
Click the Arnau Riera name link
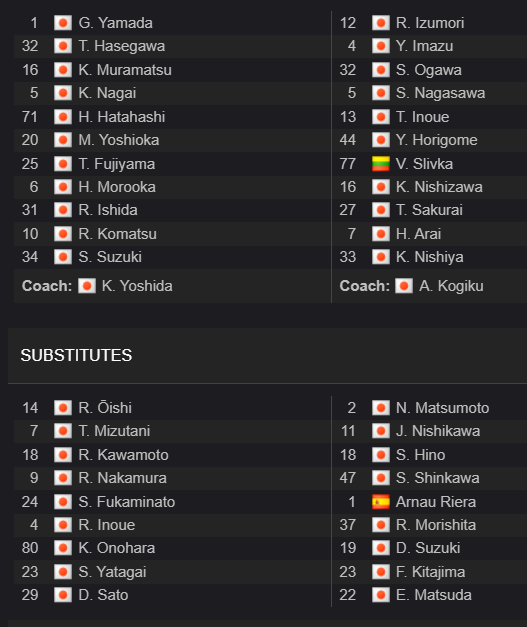coord(436,502)
